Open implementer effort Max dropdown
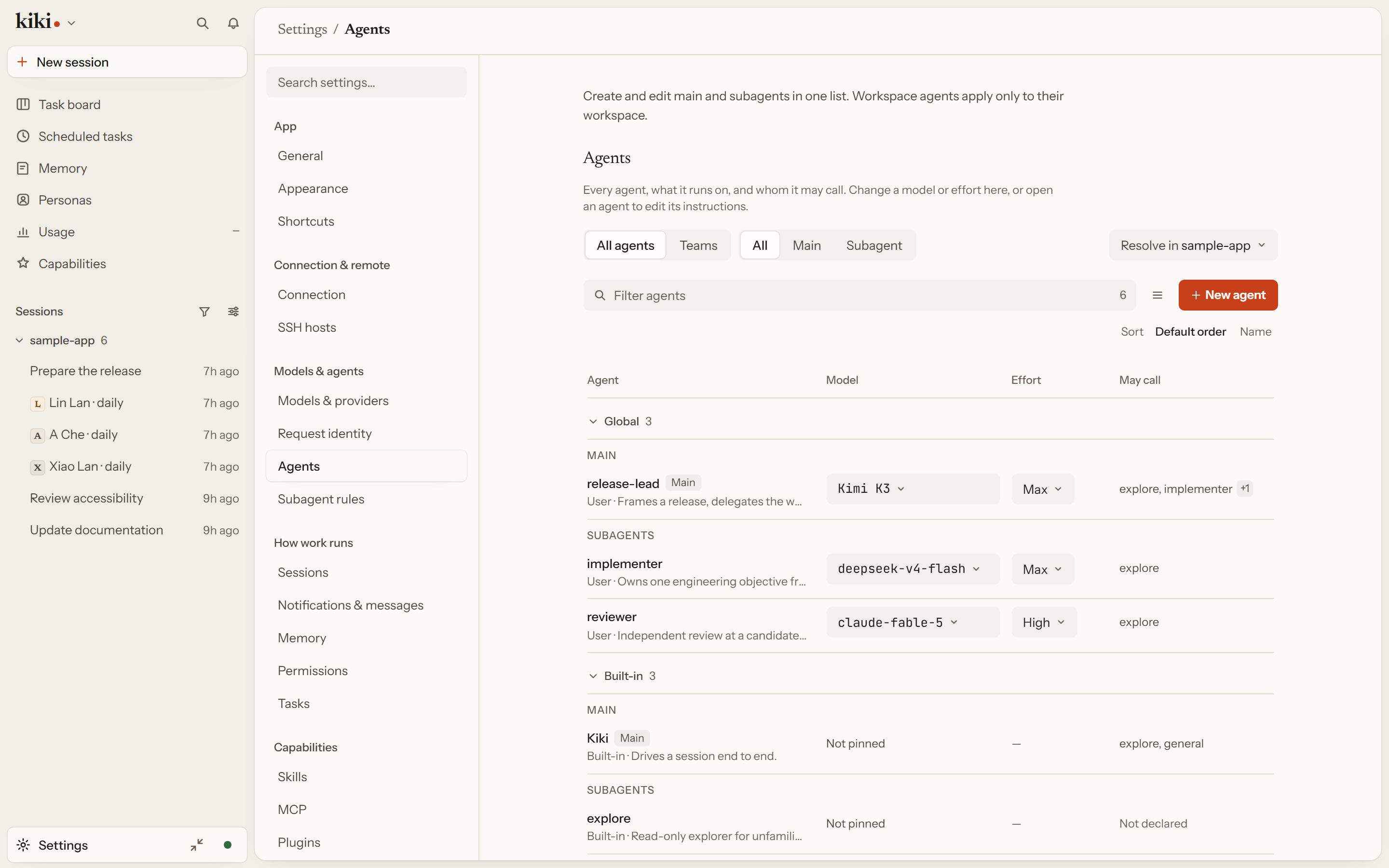The width and height of the screenshot is (1389, 868). tap(1042, 569)
